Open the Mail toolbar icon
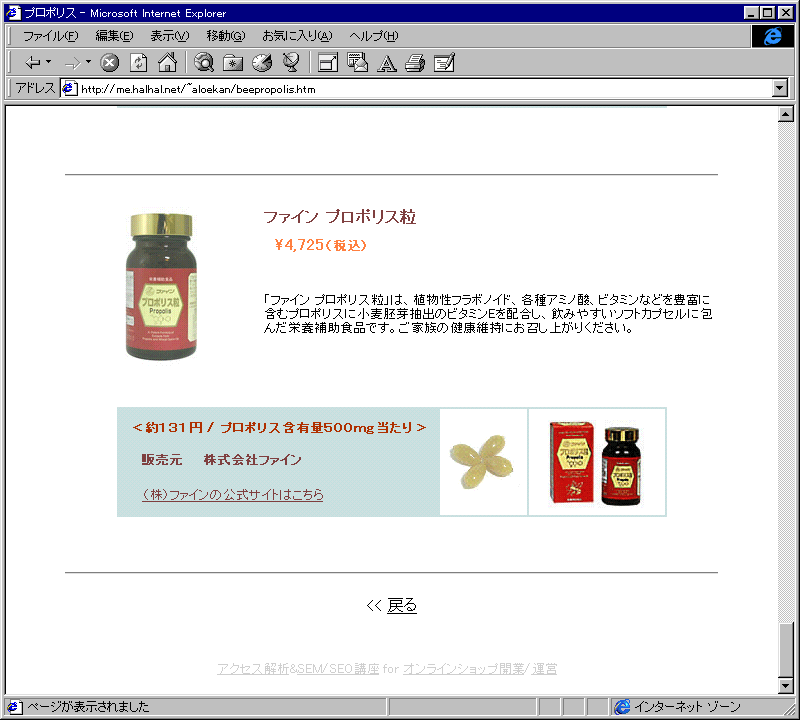This screenshot has height=720, width=800. click(x=357, y=62)
